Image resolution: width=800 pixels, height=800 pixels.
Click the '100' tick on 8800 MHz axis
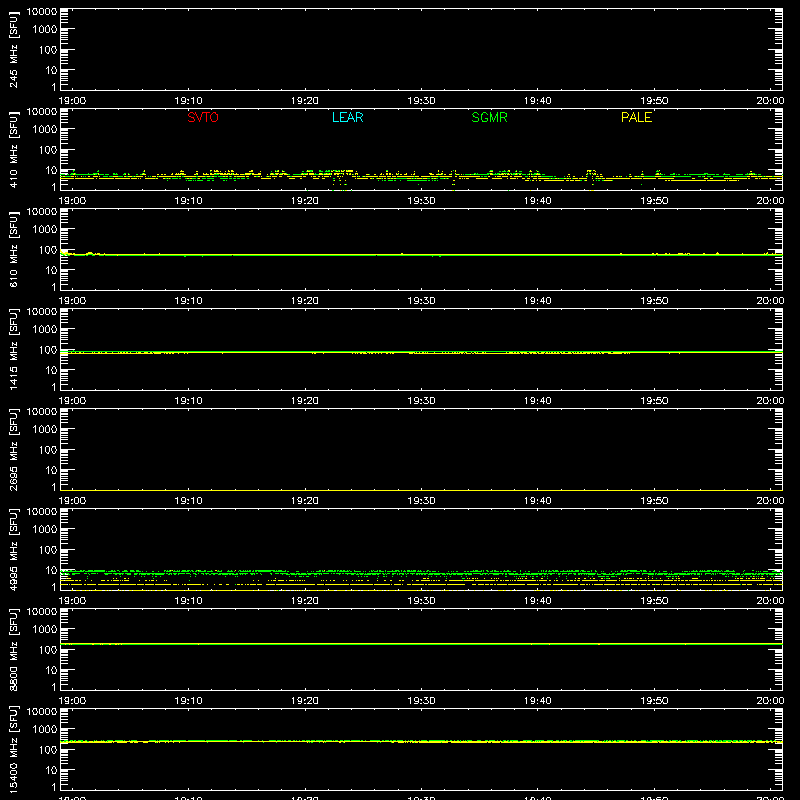[x=48, y=650]
